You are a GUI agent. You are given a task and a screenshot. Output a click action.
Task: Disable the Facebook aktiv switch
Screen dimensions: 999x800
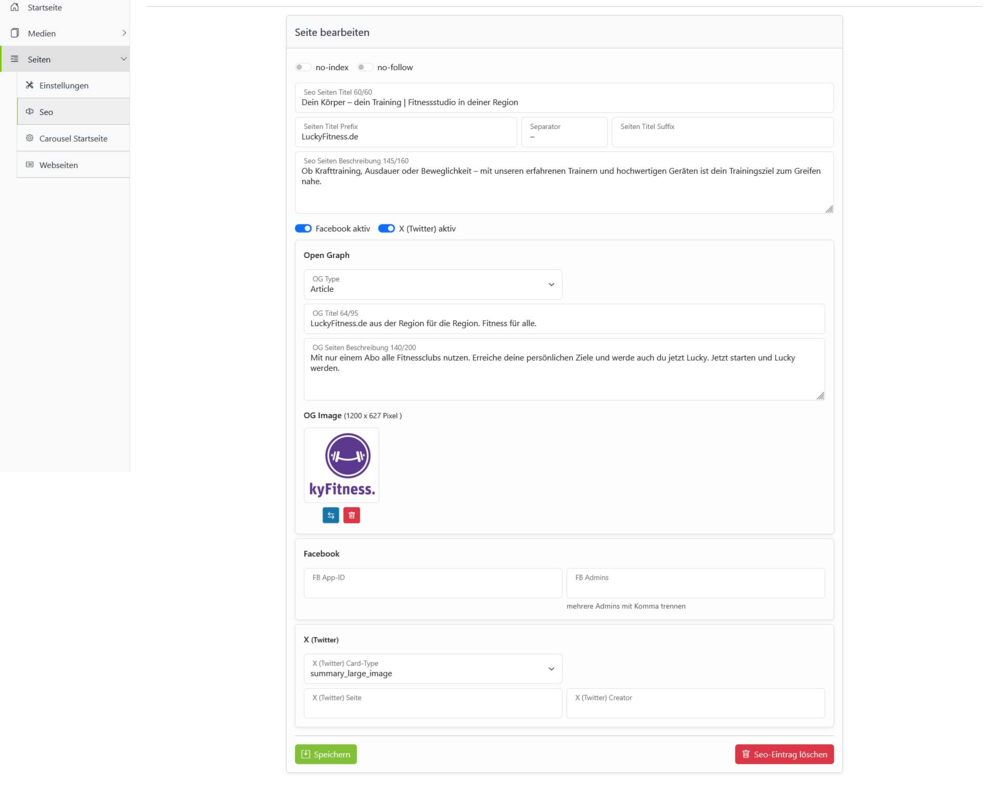pyautogui.click(x=303, y=228)
